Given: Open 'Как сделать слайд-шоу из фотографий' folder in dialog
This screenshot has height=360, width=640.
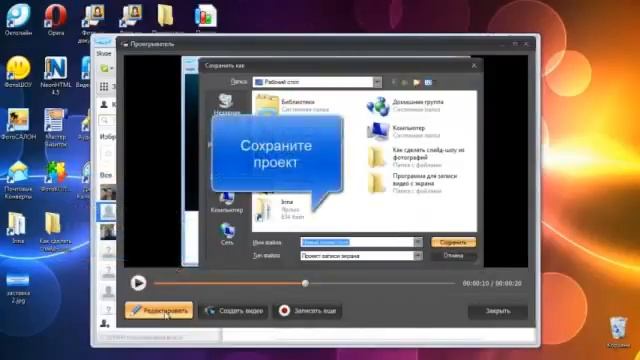Looking at the screenshot, I should [416, 157].
